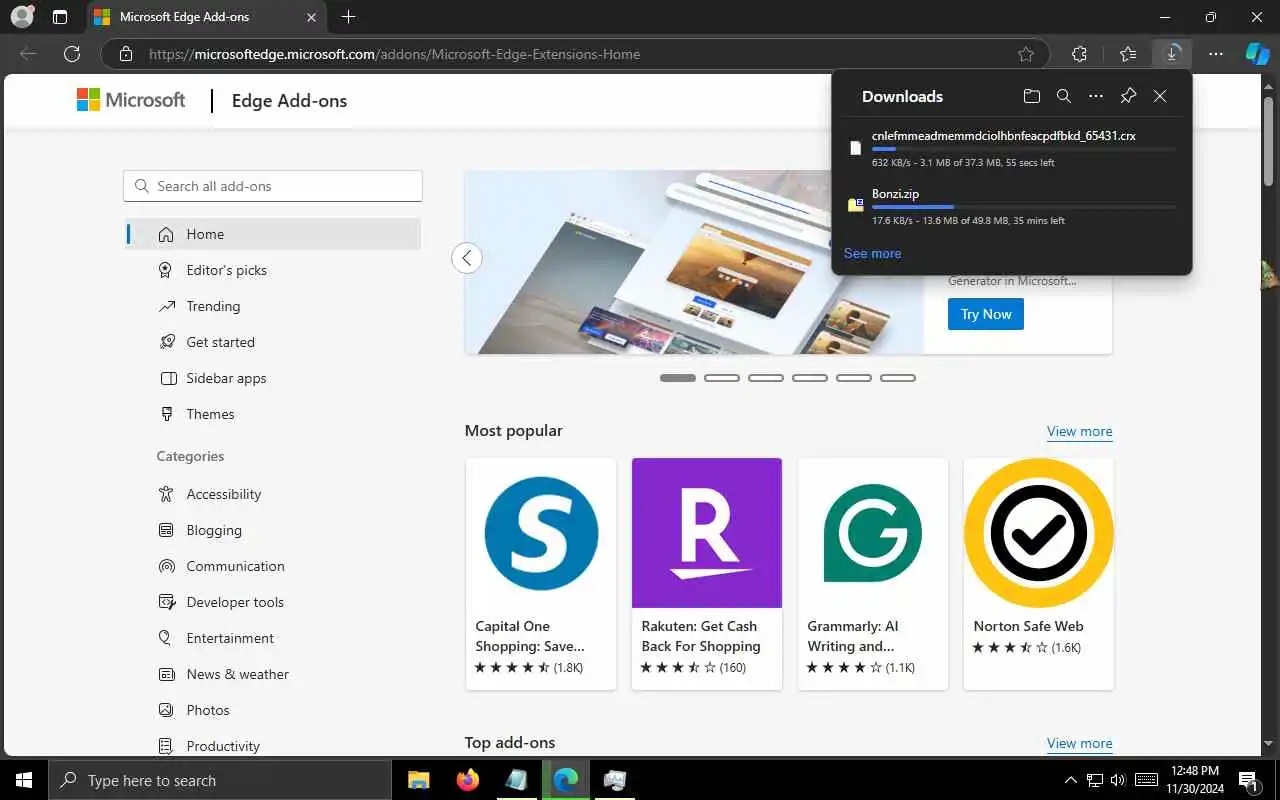
Task: Add this page to favorites star
Action: (1025, 54)
